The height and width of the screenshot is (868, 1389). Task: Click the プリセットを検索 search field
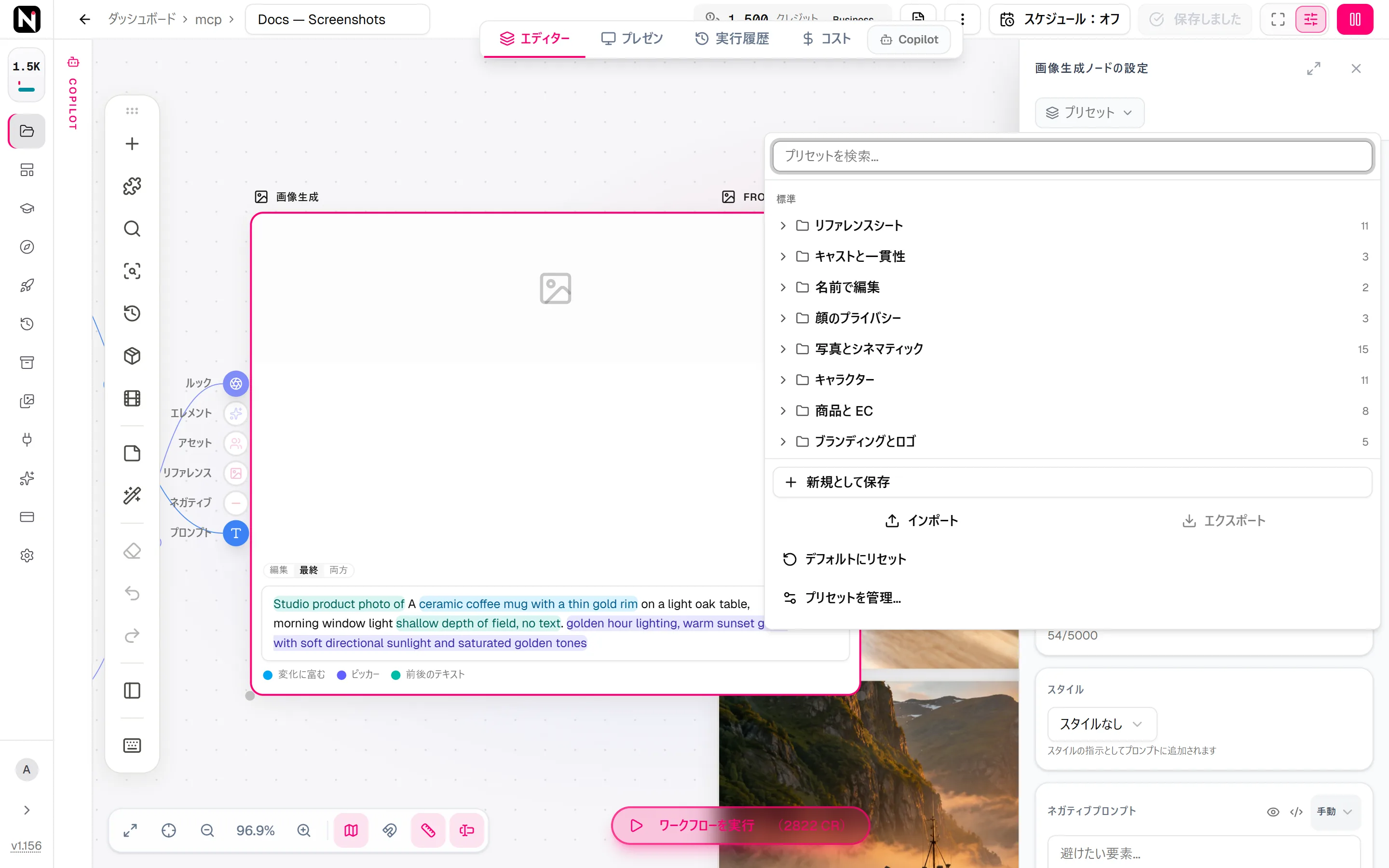pos(1072,156)
